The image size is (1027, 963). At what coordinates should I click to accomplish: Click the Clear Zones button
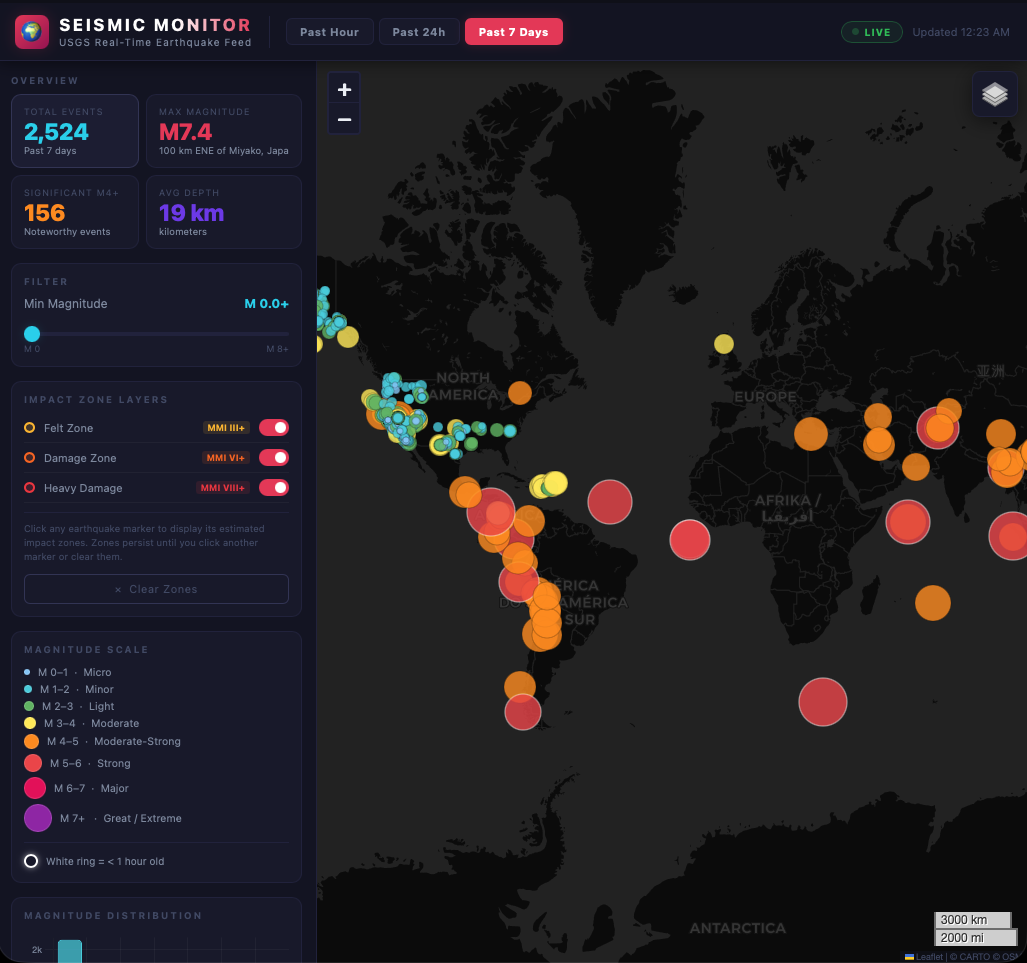pos(156,589)
